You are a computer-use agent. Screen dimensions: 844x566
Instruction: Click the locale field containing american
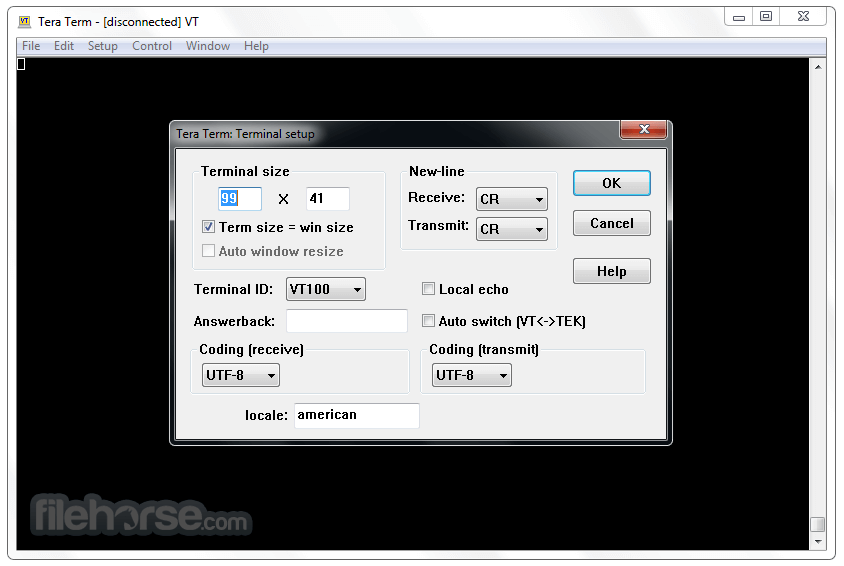pos(357,415)
